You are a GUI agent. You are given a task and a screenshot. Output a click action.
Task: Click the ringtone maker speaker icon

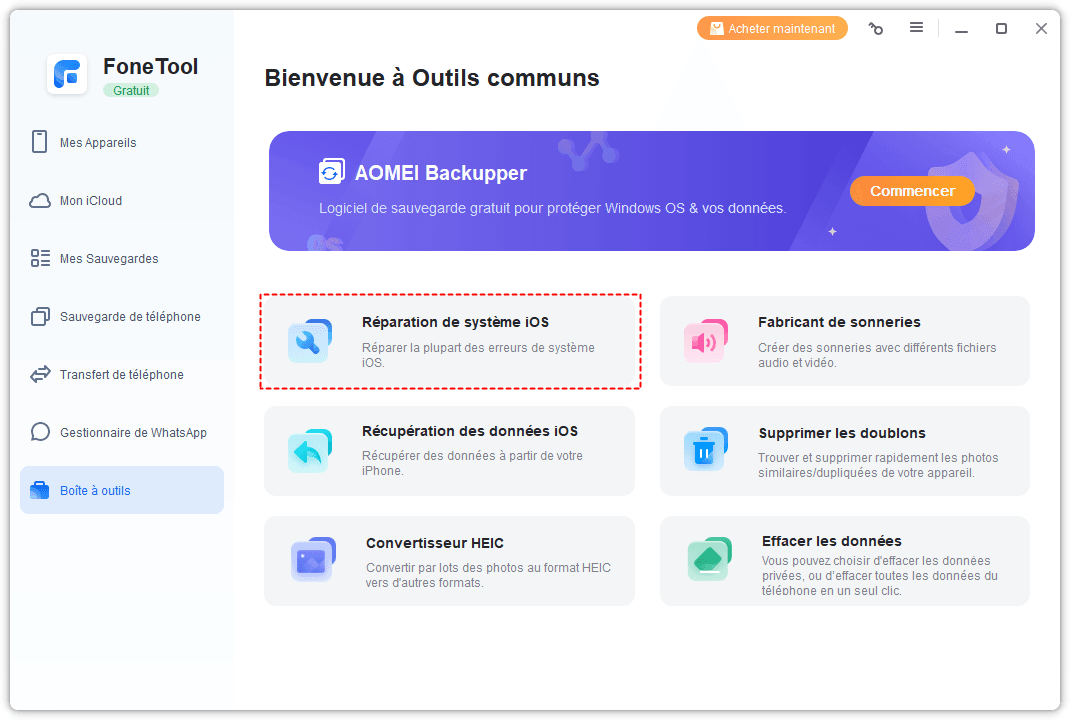point(705,341)
